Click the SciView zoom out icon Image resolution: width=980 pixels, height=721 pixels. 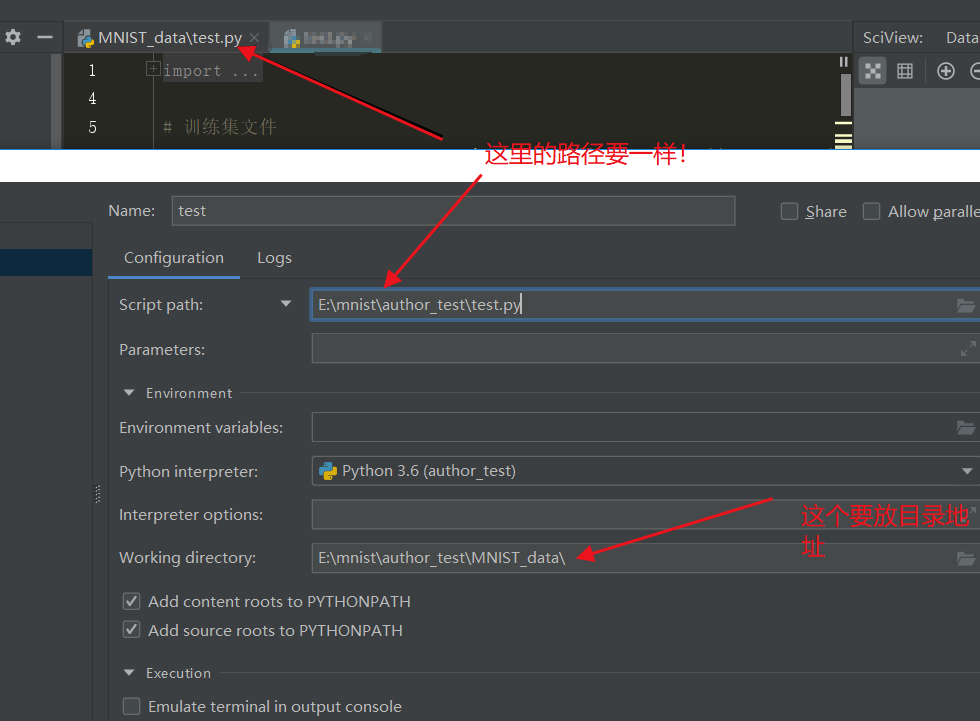975,71
